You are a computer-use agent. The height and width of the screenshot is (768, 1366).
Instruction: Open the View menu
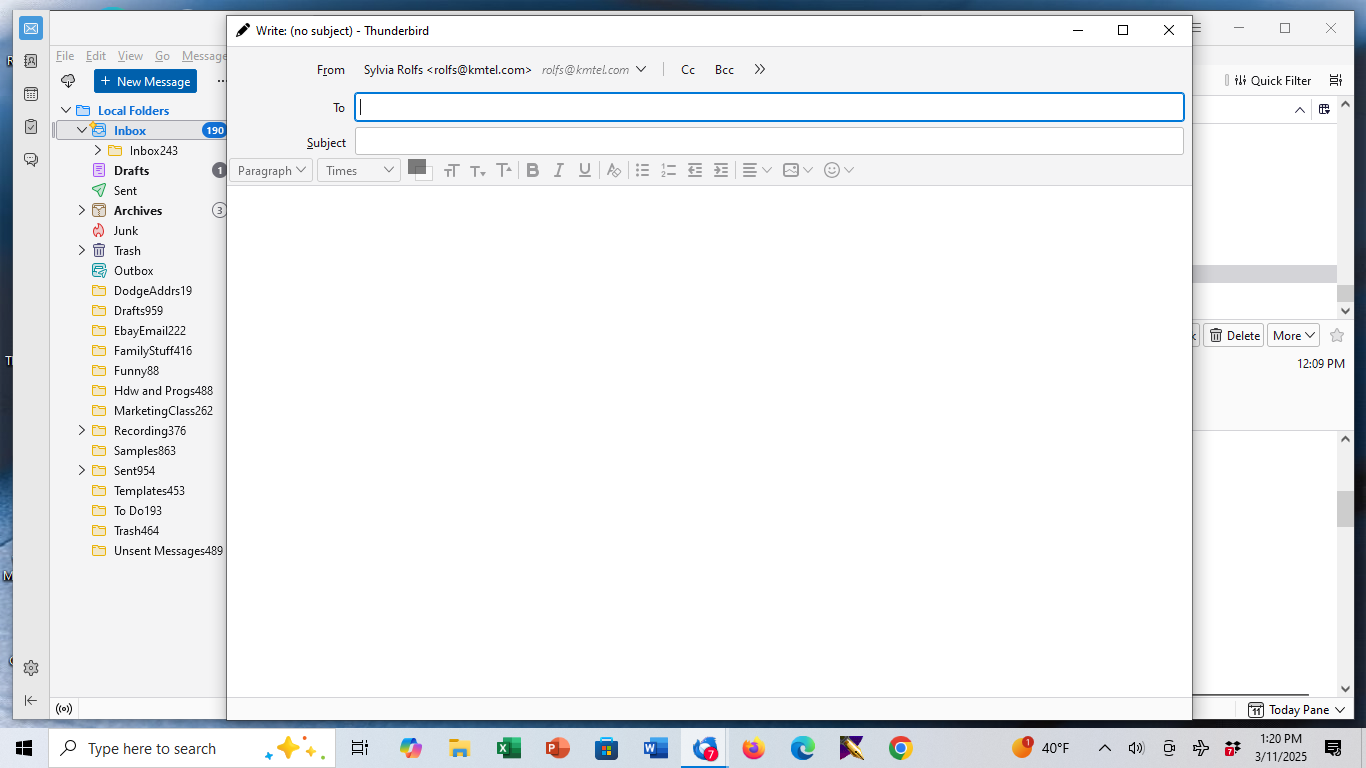[x=130, y=56]
